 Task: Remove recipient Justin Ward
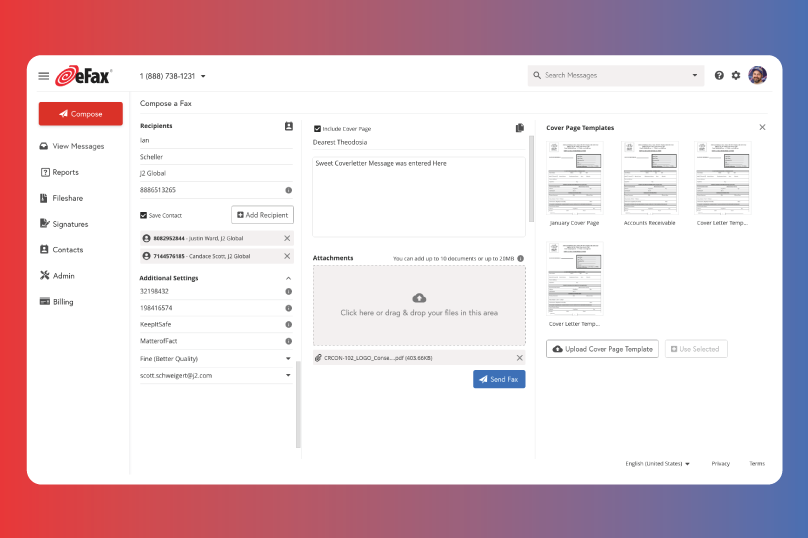coord(287,238)
